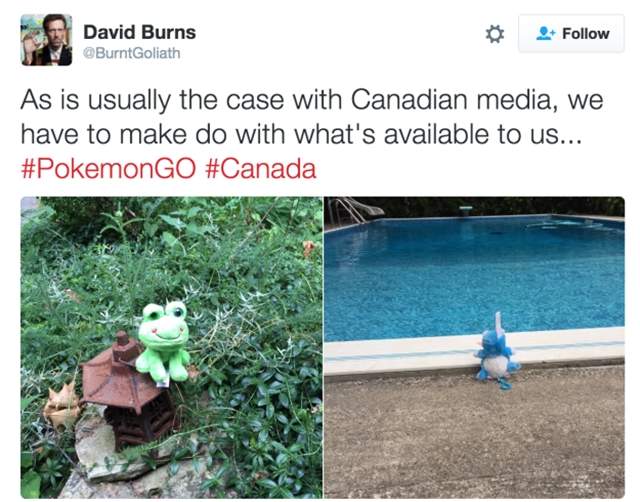The width and height of the screenshot is (640, 502).
Task: Open the #PokemonGO hashtag
Action: click(109, 169)
